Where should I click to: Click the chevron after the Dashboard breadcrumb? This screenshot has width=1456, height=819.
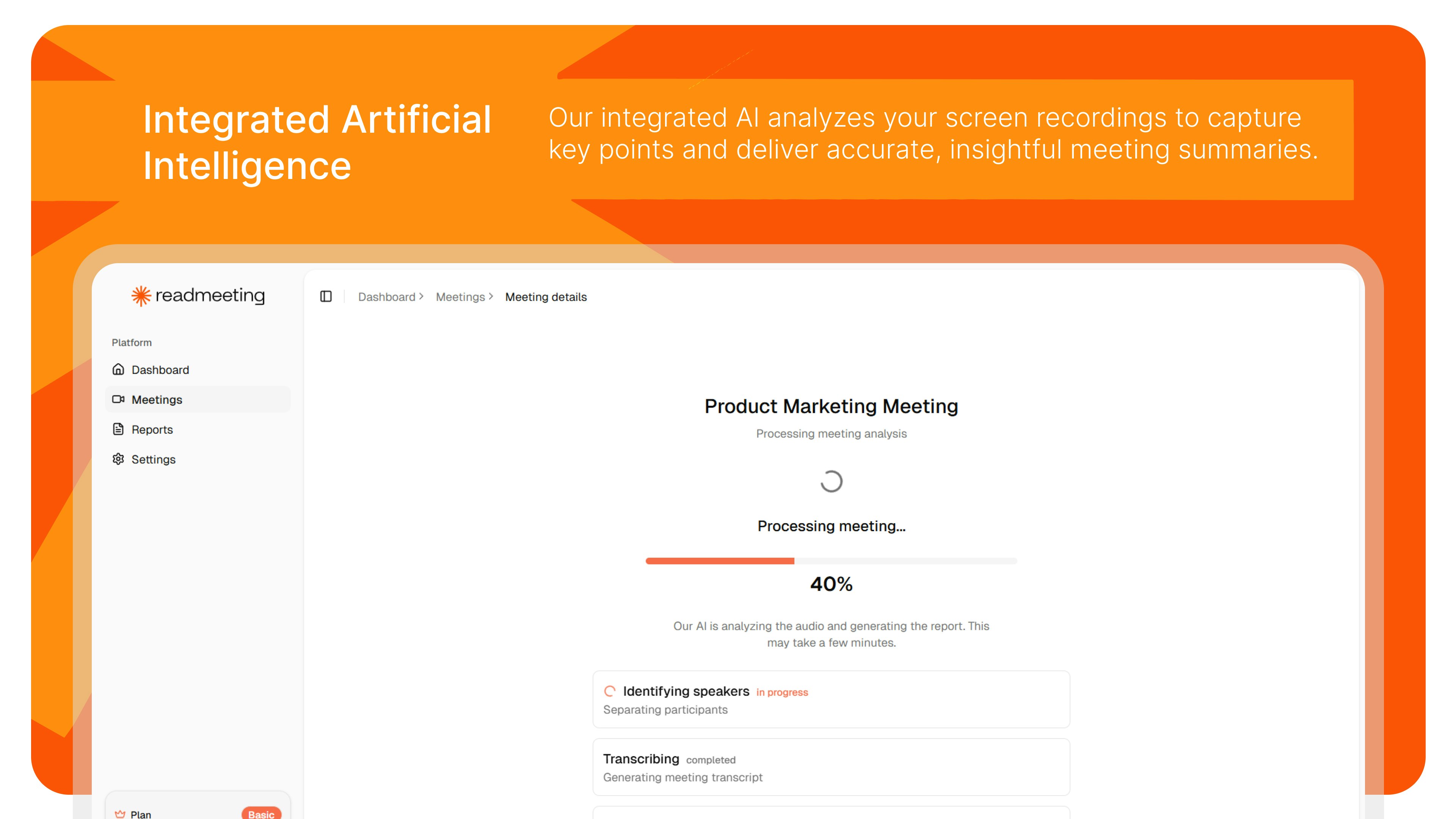coord(422,296)
